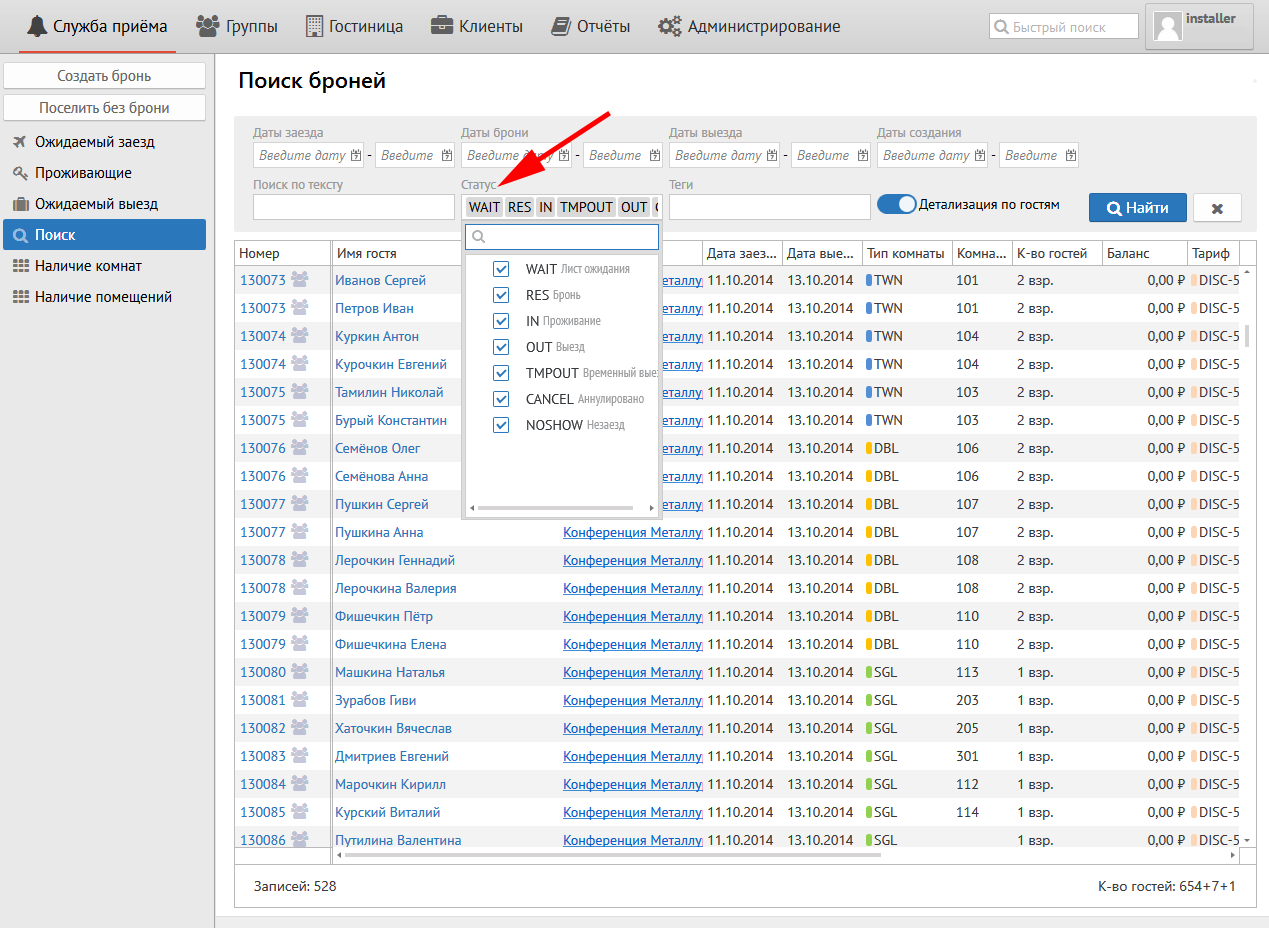Screen dimensions: 1269x928
Task: Click the installer user avatar
Action: click(1167, 26)
